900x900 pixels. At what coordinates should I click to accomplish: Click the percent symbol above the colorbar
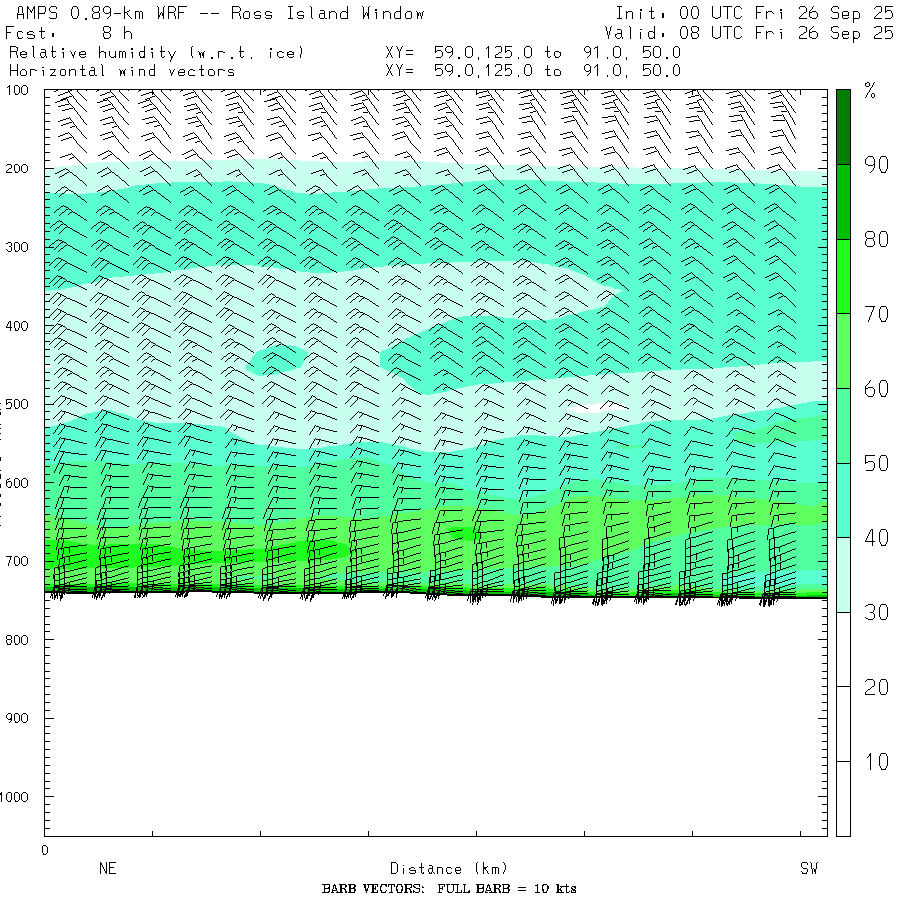pos(870,92)
